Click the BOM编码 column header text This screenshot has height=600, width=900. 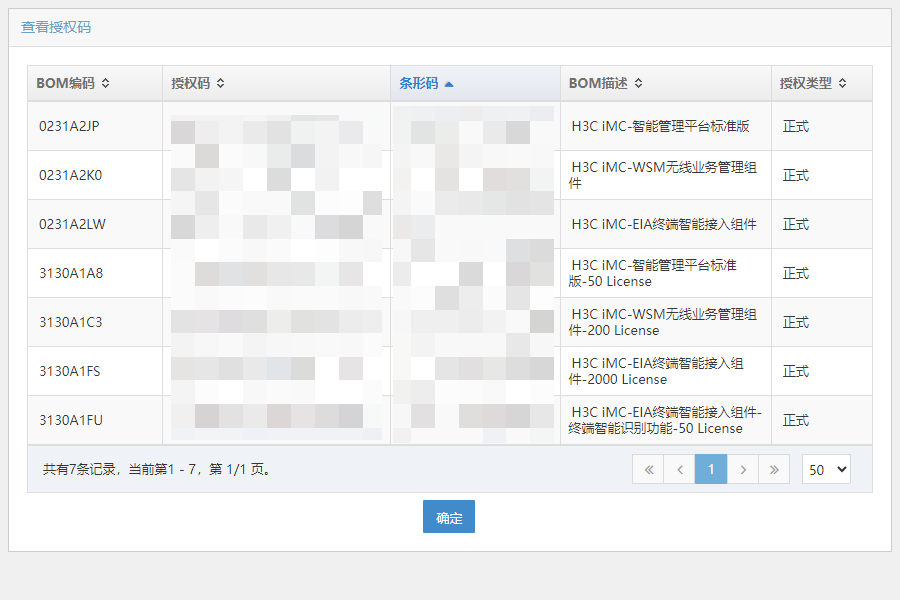click(x=65, y=83)
